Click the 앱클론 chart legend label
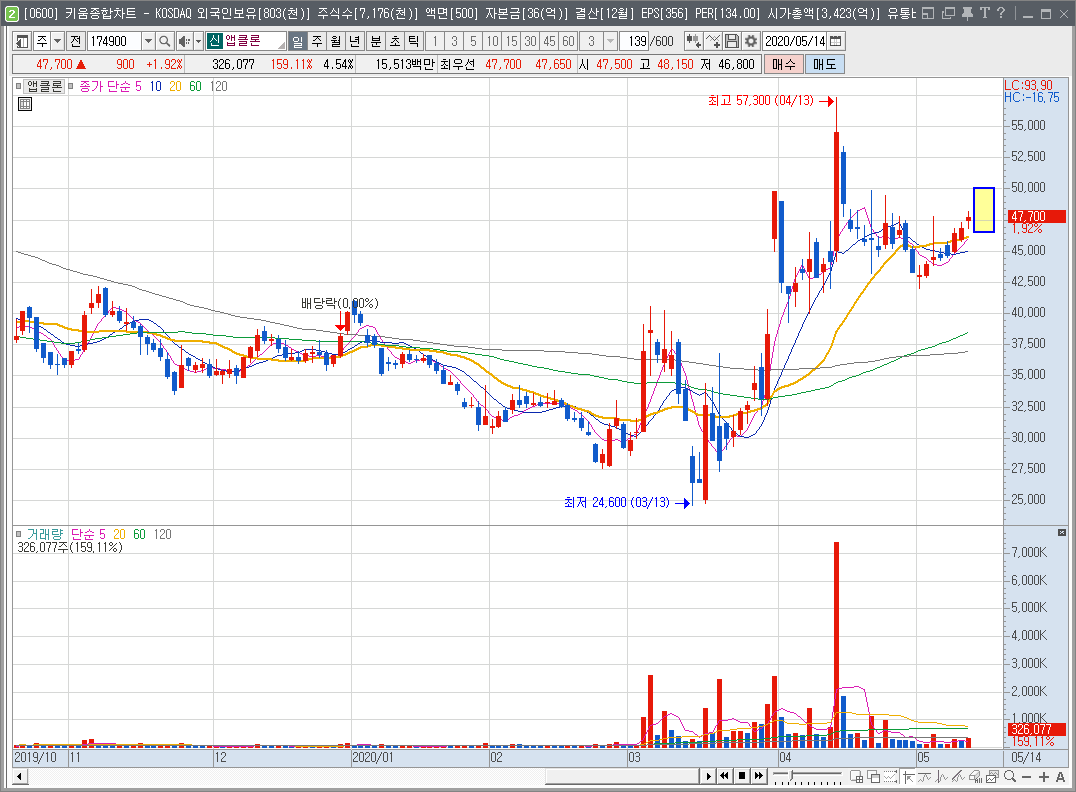1076x792 pixels. (x=45, y=86)
